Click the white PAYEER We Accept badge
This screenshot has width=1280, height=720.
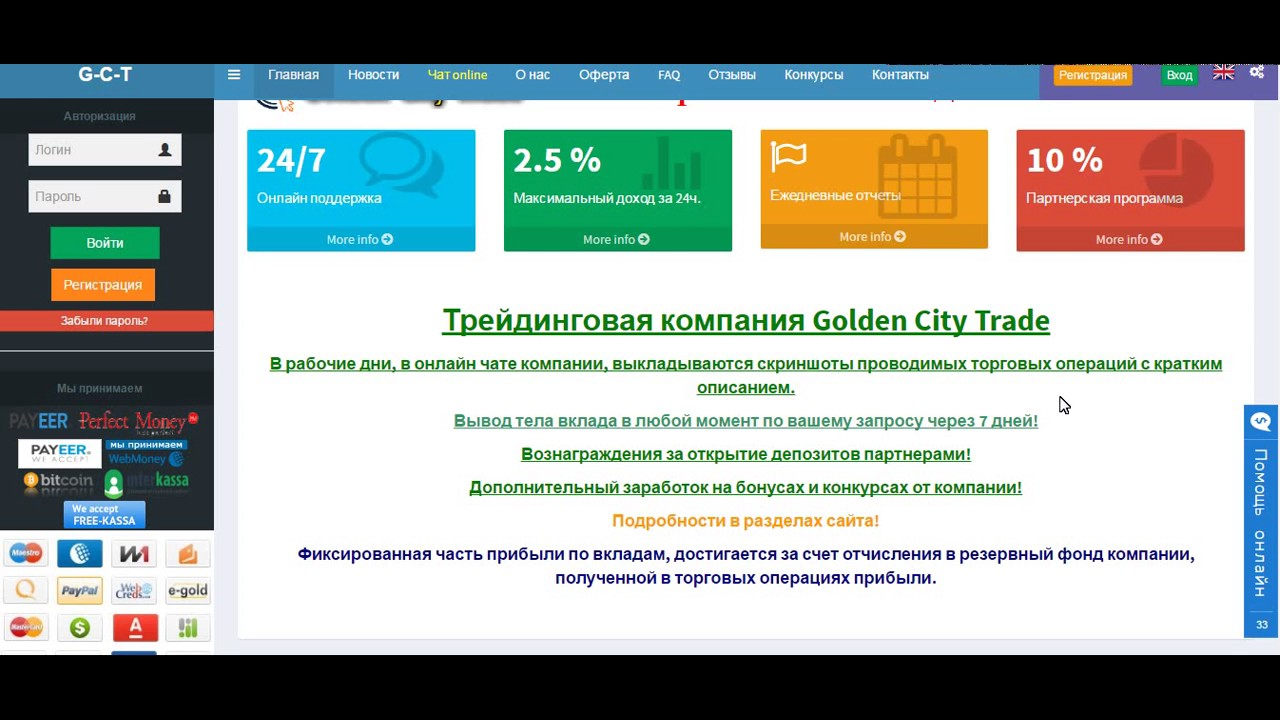(60, 453)
